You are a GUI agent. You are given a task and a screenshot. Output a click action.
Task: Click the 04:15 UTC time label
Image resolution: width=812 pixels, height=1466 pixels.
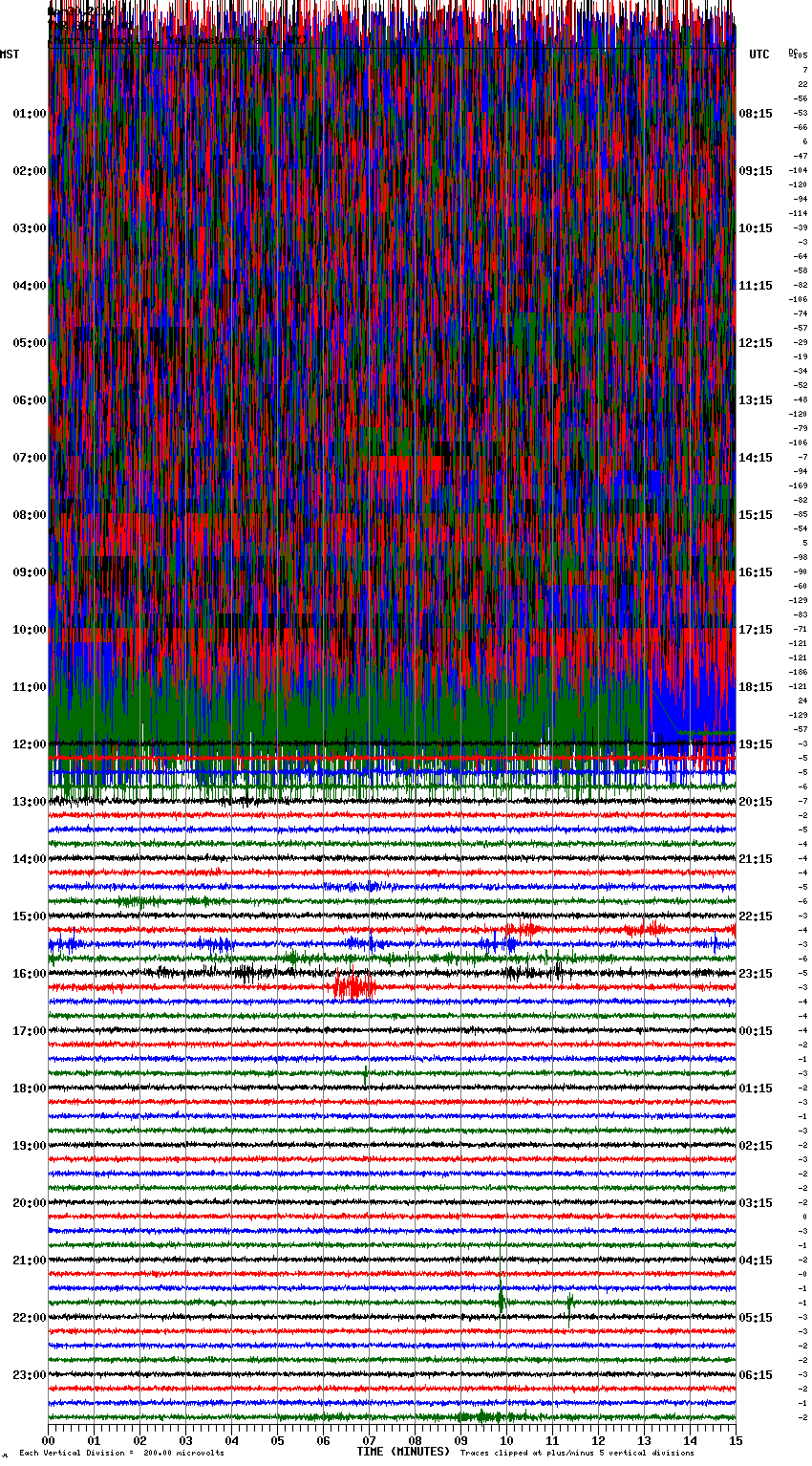(x=756, y=1261)
